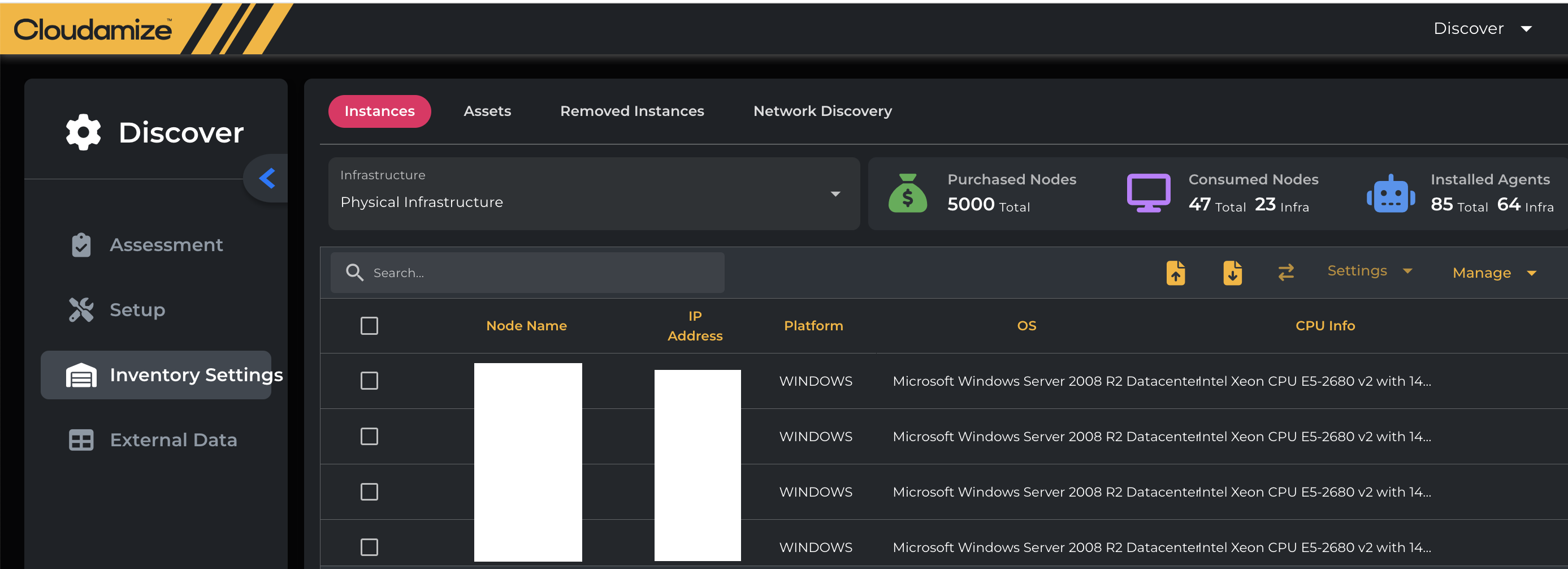Click the swap arrows icon
This screenshot has height=569, width=1568.
[1285, 271]
